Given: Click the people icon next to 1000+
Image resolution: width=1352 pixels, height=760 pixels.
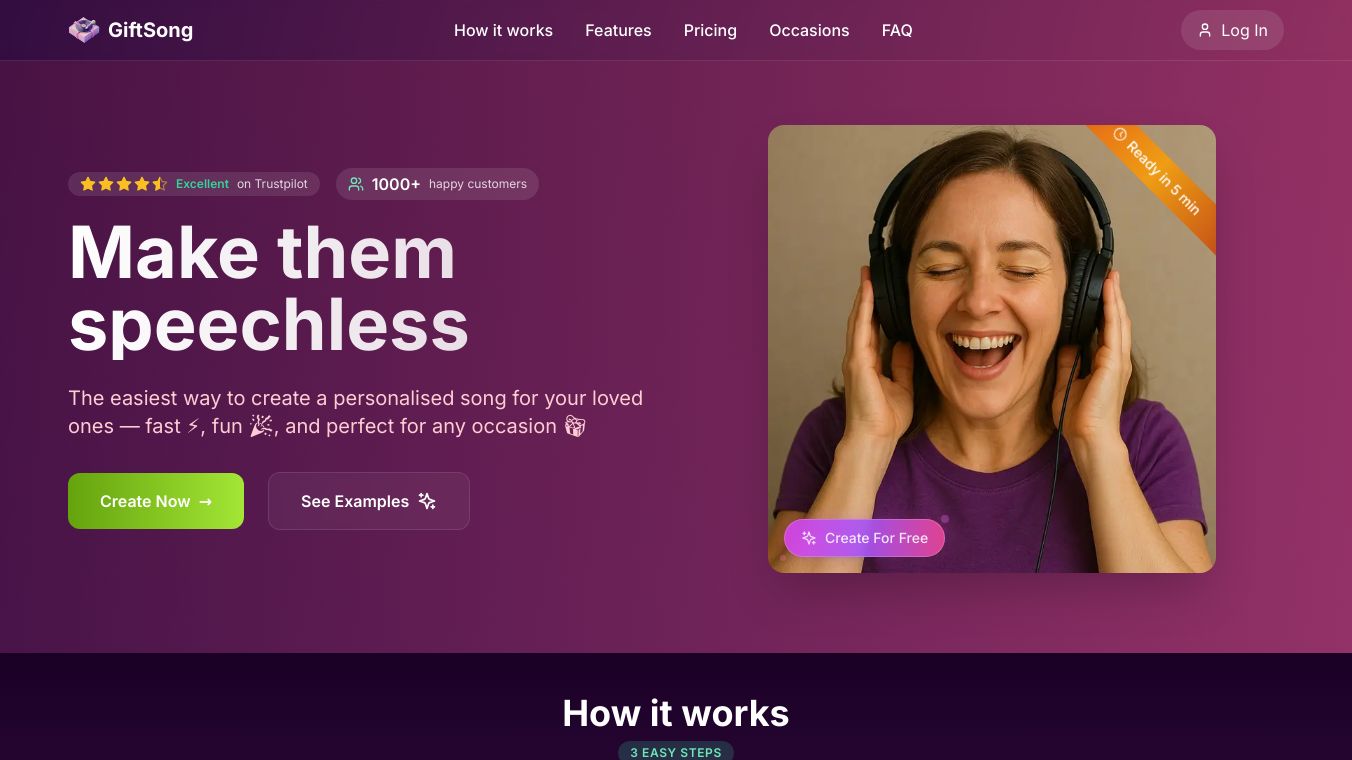Looking at the screenshot, I should 356,184.
